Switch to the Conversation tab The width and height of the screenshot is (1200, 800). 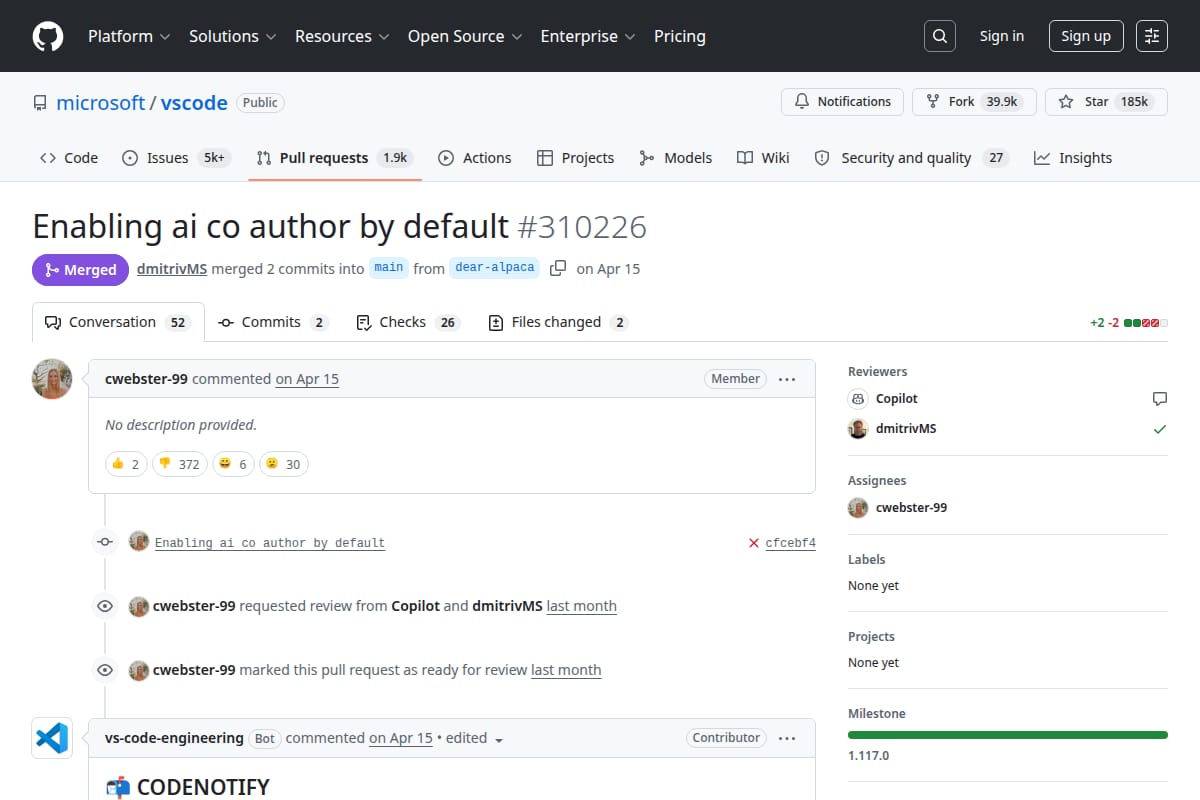click(118, 322)
